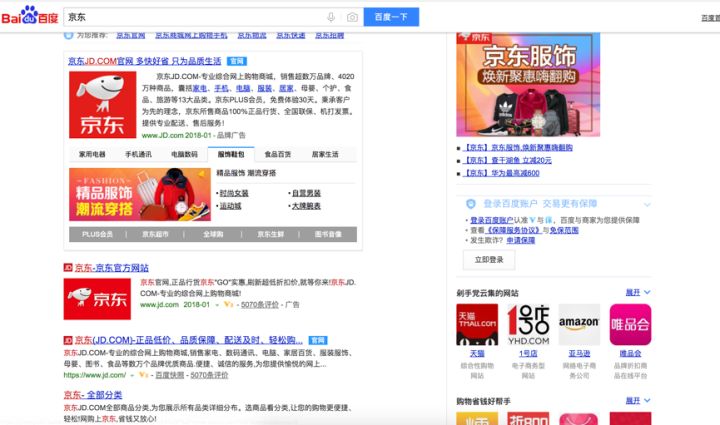Screen dimensions: 720x425
Task: Click the blue 官网 badge on first result
Action: (x=237, y=61)
